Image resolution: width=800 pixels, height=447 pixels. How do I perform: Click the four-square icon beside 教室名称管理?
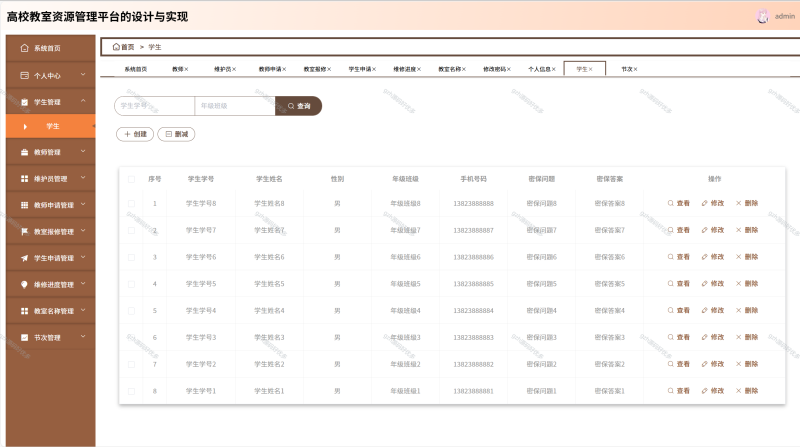[x=24, y=311]
